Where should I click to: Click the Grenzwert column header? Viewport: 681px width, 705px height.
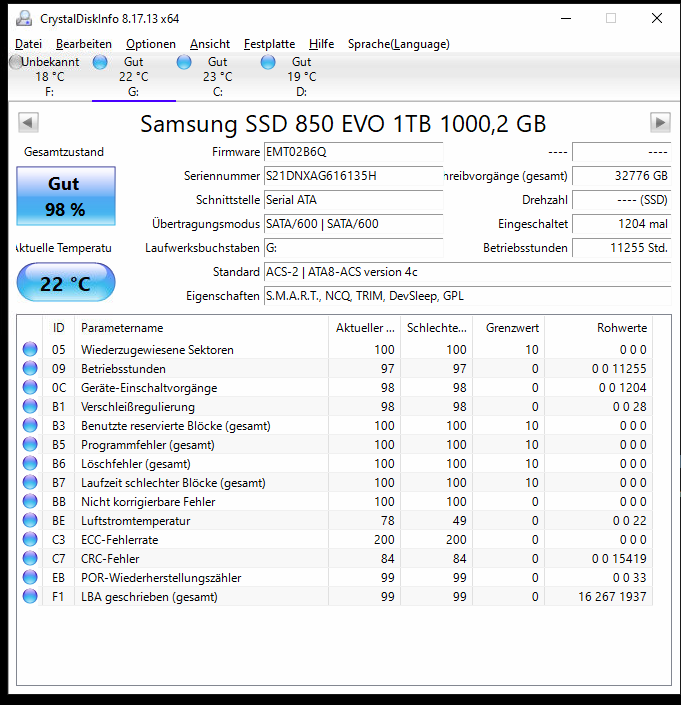508,328
